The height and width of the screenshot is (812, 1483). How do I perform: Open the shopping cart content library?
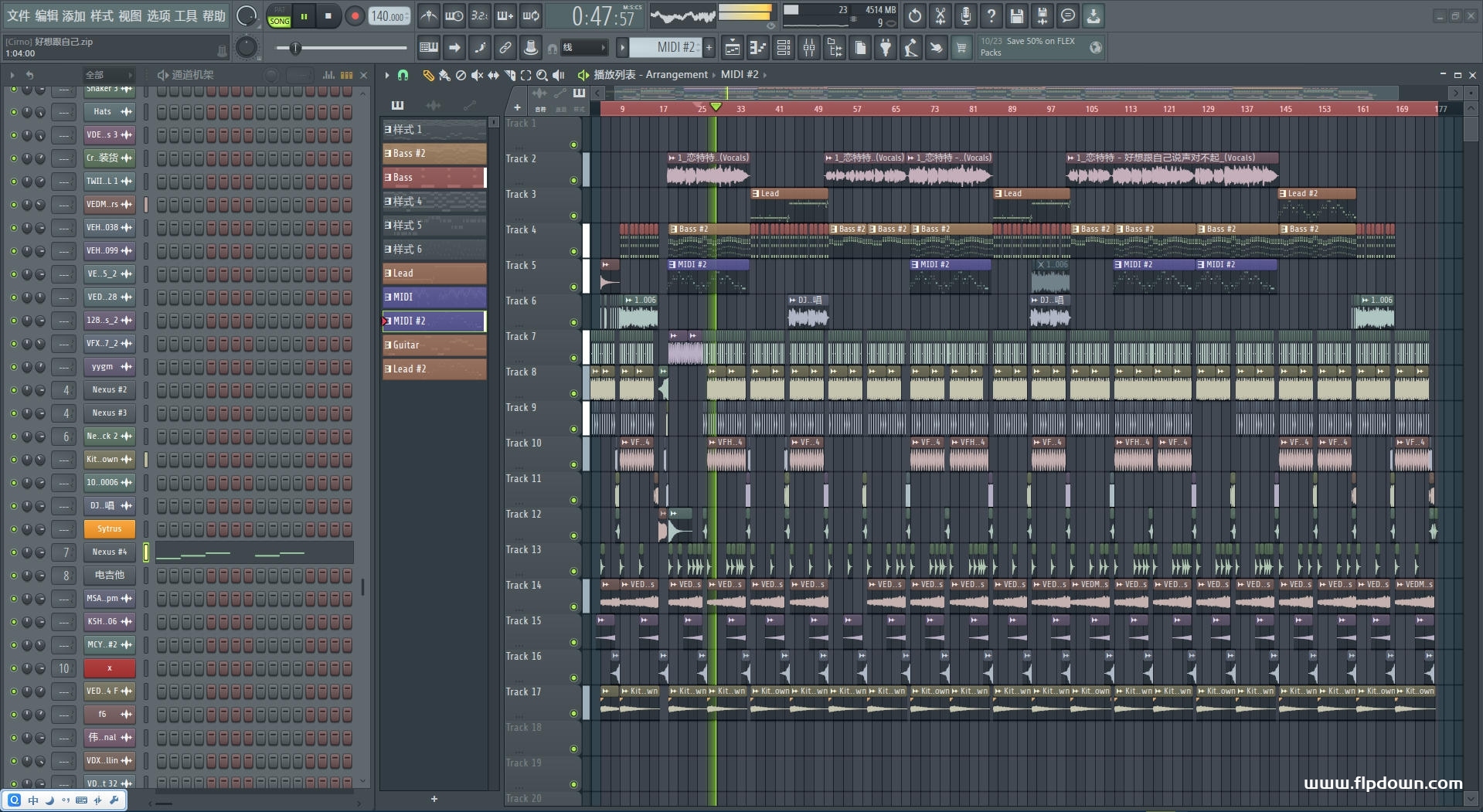tap(961, 48)
